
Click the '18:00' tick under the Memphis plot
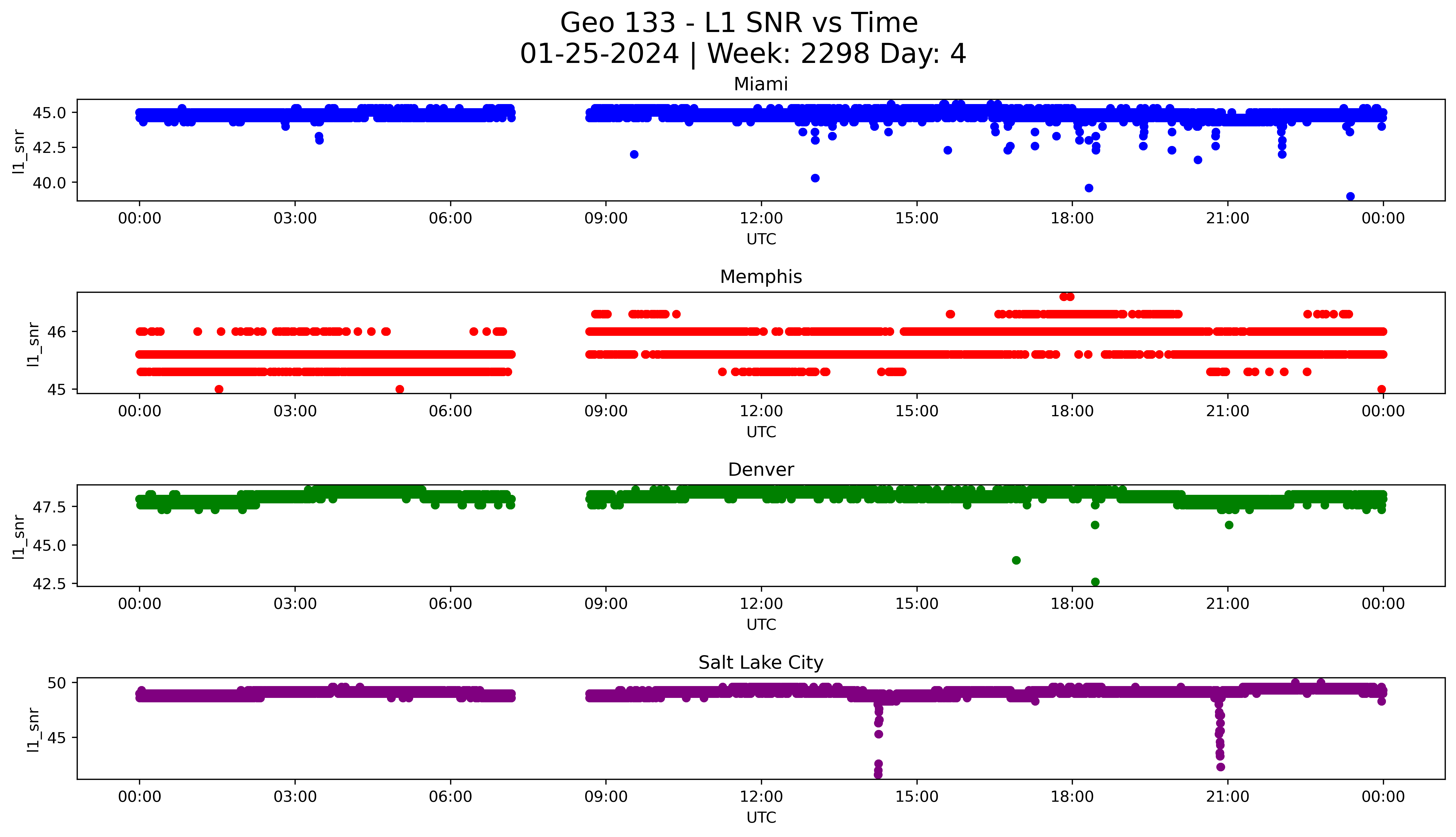click(x=1072, y=411)
